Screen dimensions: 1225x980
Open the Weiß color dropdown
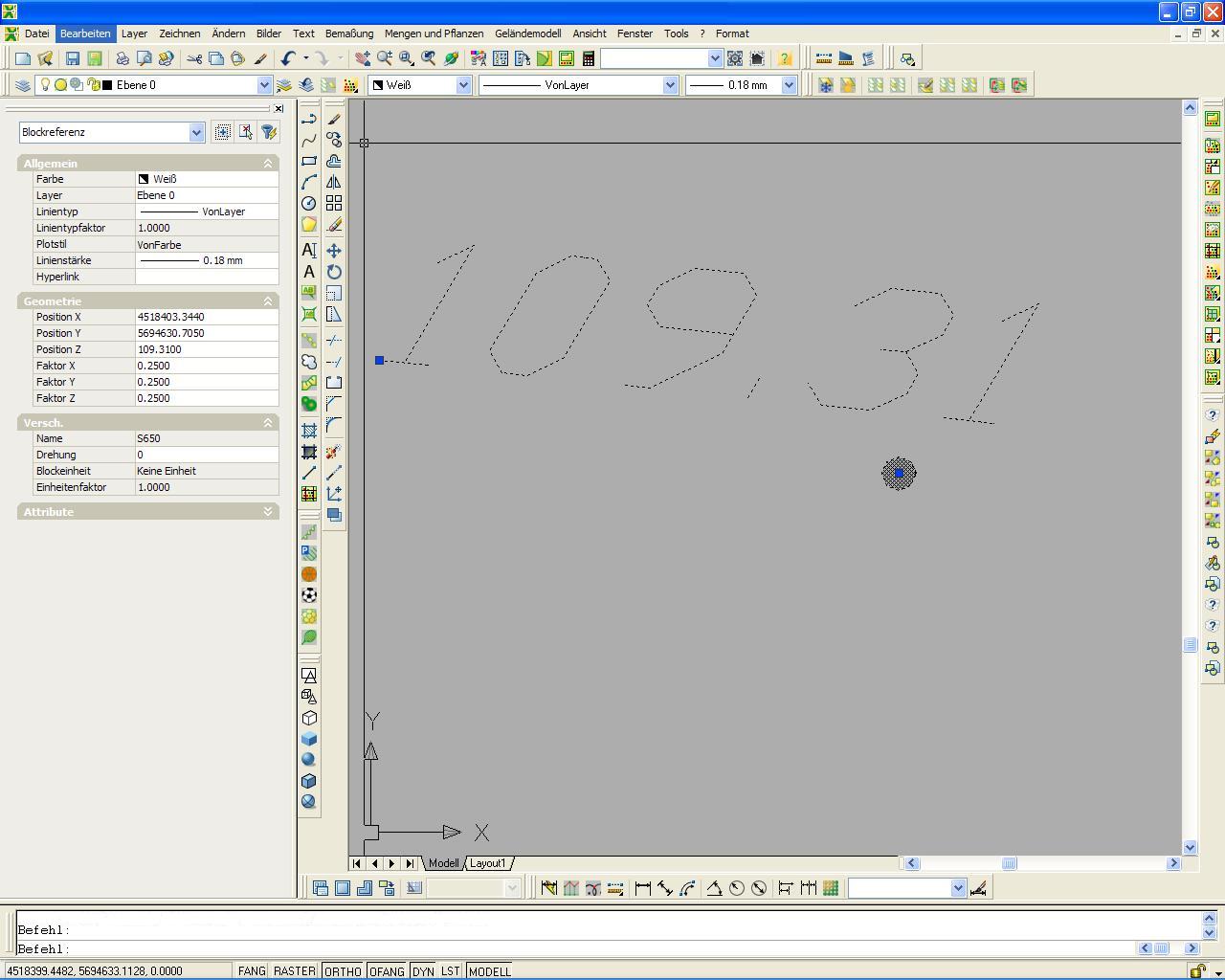pyautogui.click(x=463, y=85)
